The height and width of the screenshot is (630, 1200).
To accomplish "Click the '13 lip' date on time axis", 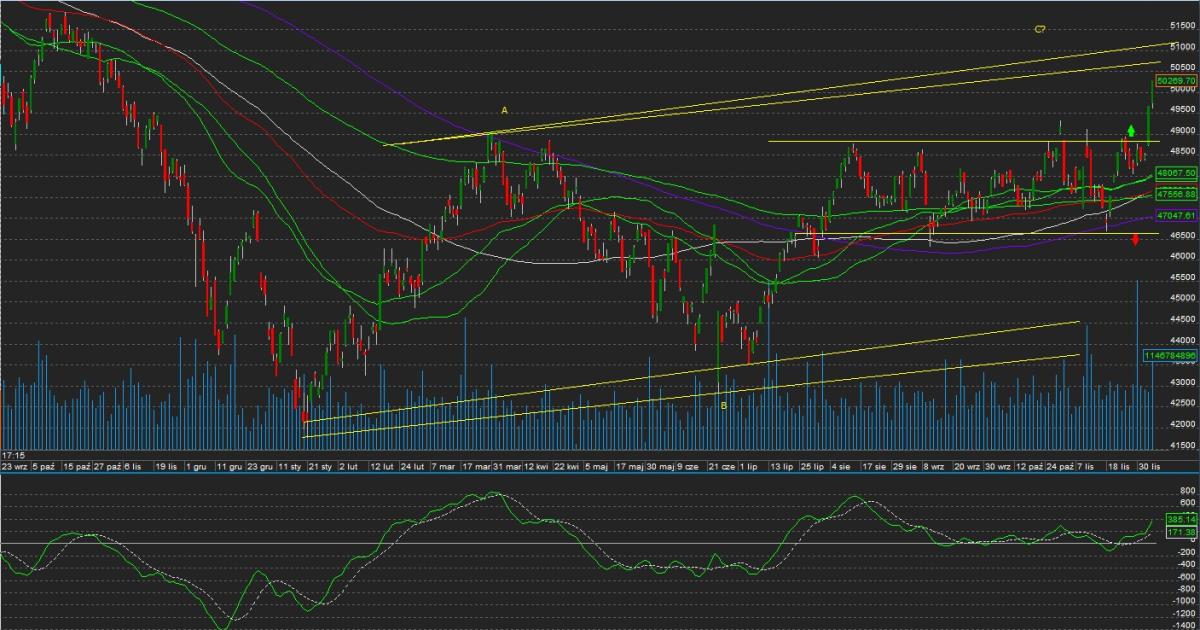I will pyautogui.click(x=780, y=467).
